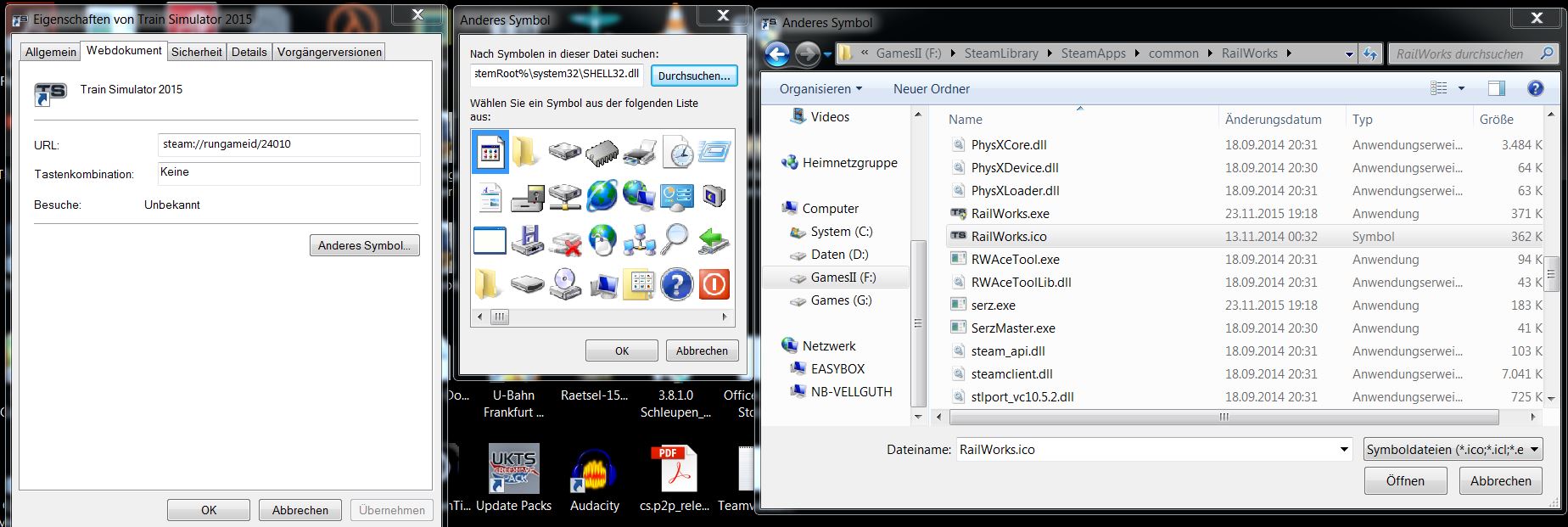Select System (C:) in navigation pane
1568x527 pixels.
831,231
